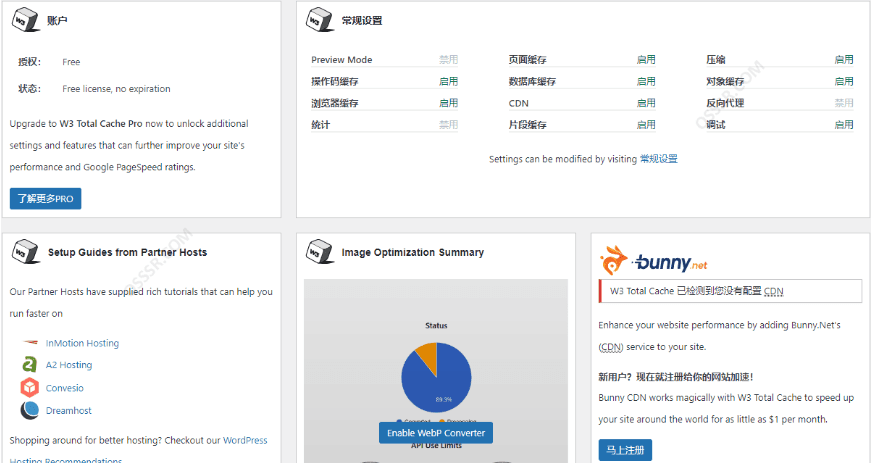Click the 页面缓存 启用 status

click(646, 60)
